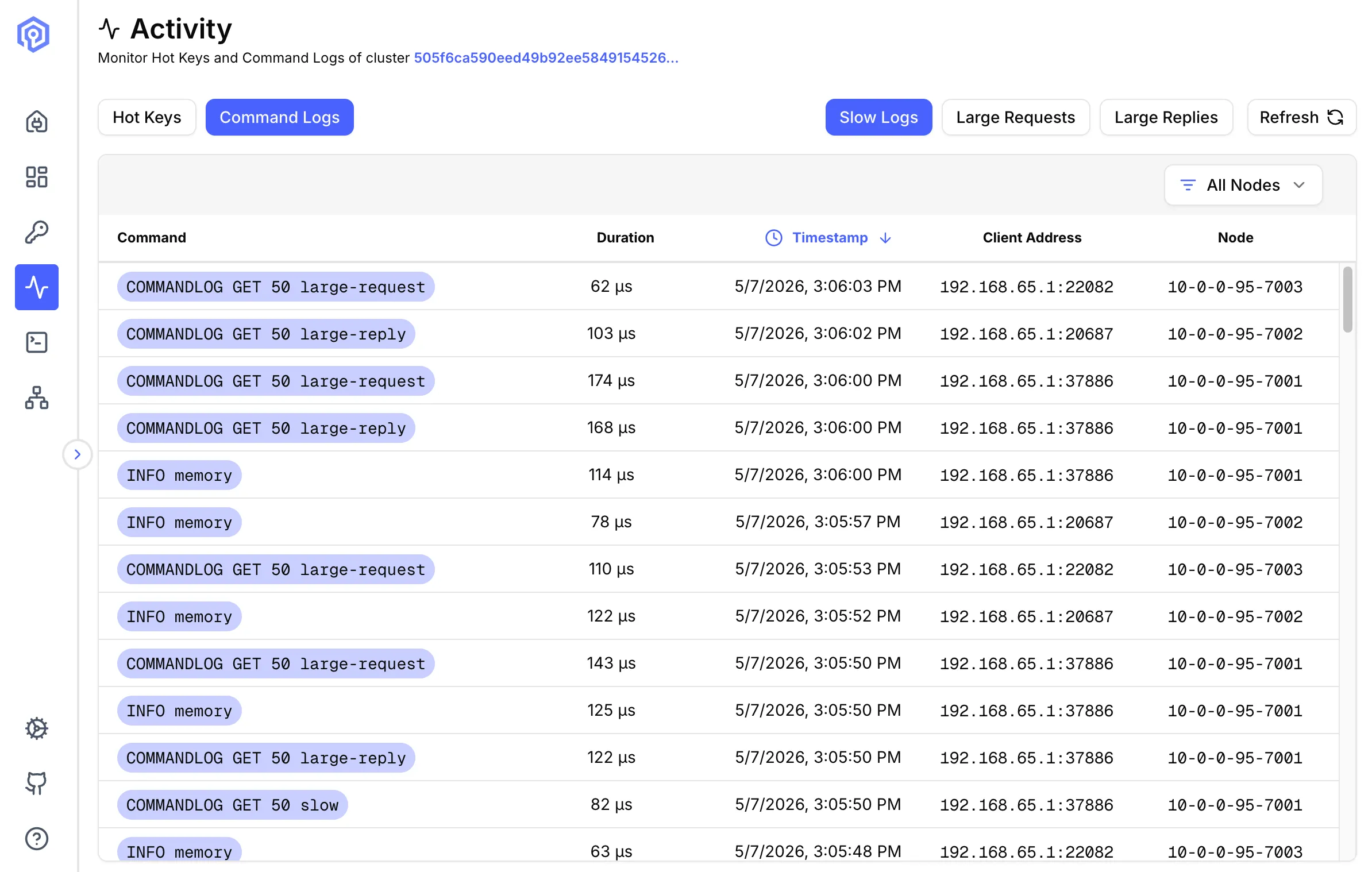
Task: Click the INFO memory command at 3:05:52 PM
Action: pos(179,616)
